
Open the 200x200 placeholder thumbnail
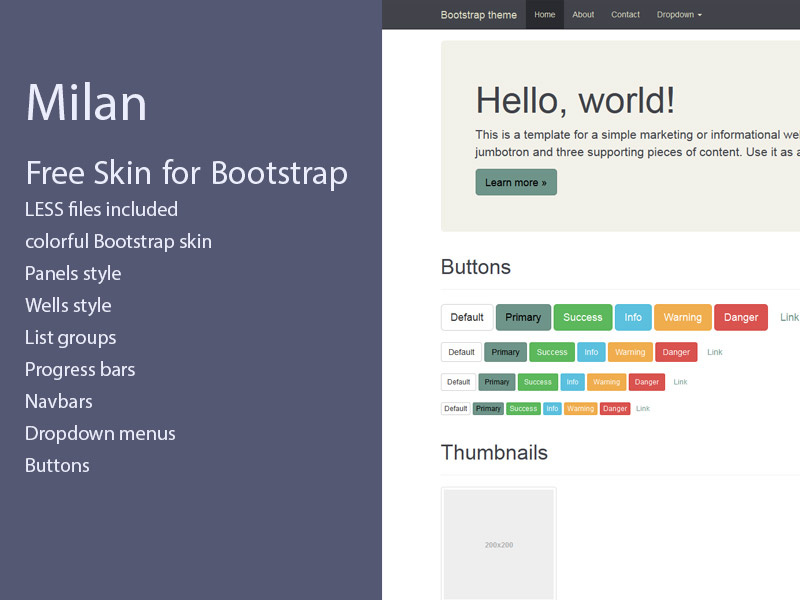pyautogui.click(x=498, y=544)
